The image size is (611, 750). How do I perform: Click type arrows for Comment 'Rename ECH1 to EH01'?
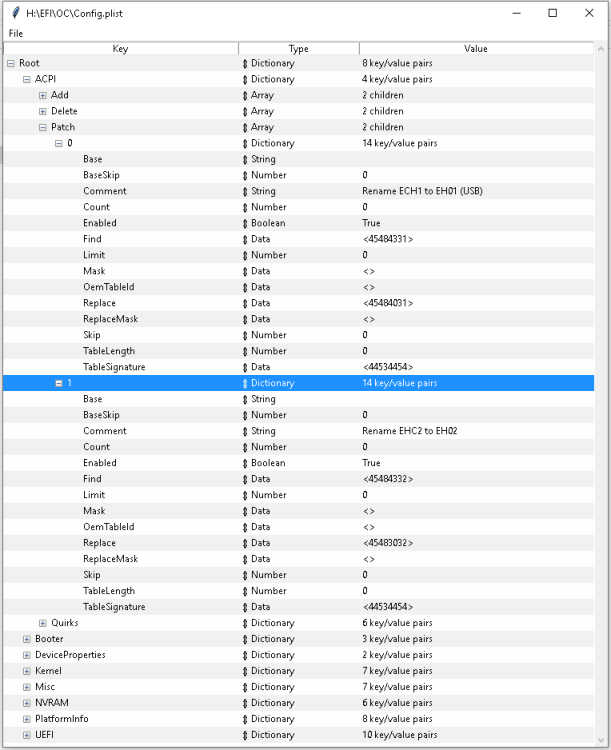click(245, 191)
